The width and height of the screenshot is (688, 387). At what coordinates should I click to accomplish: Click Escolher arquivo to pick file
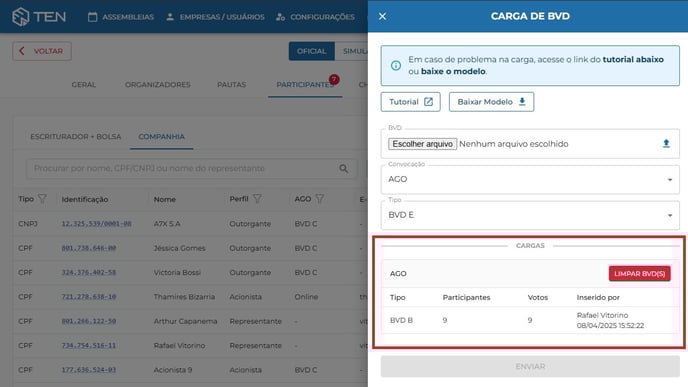[423, 144]
